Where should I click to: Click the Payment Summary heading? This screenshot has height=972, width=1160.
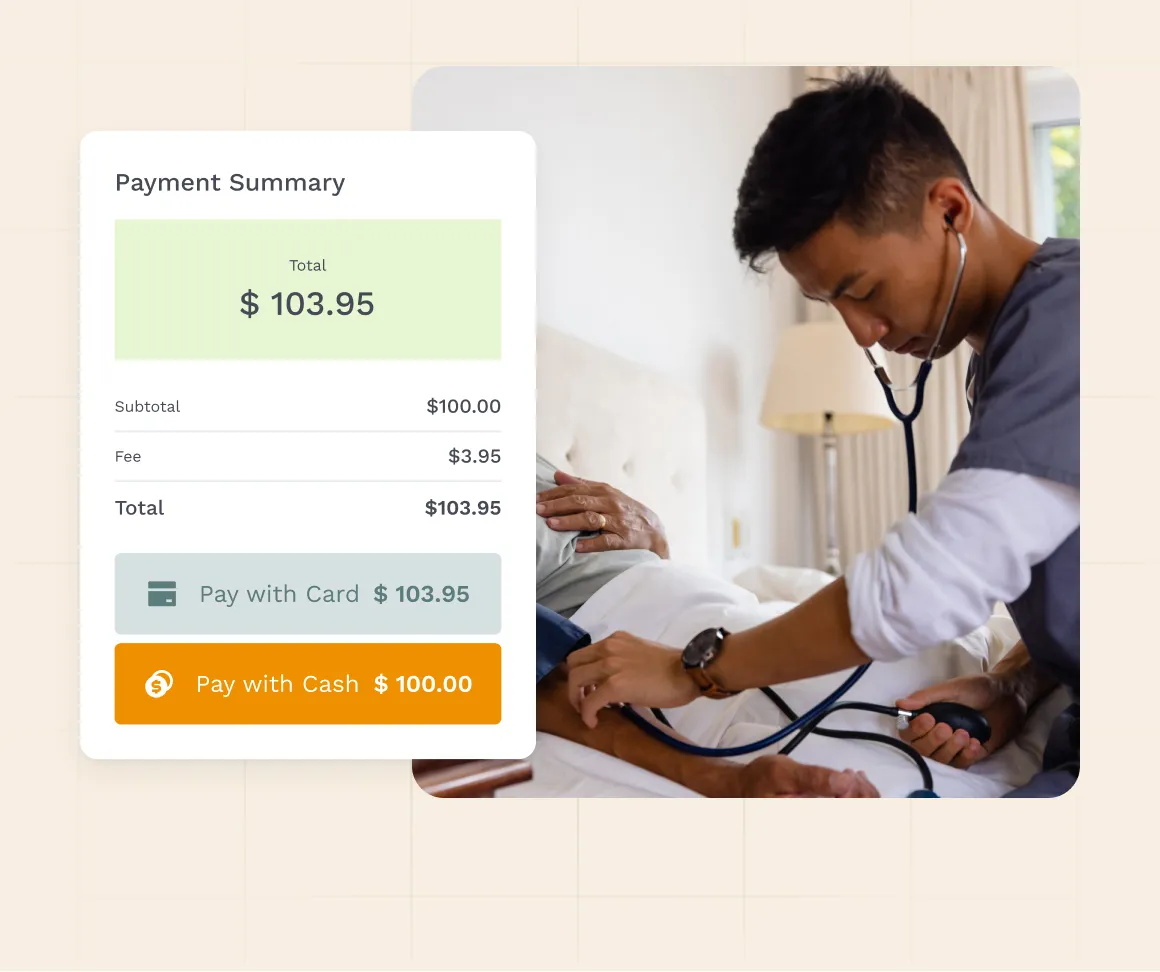230,183
